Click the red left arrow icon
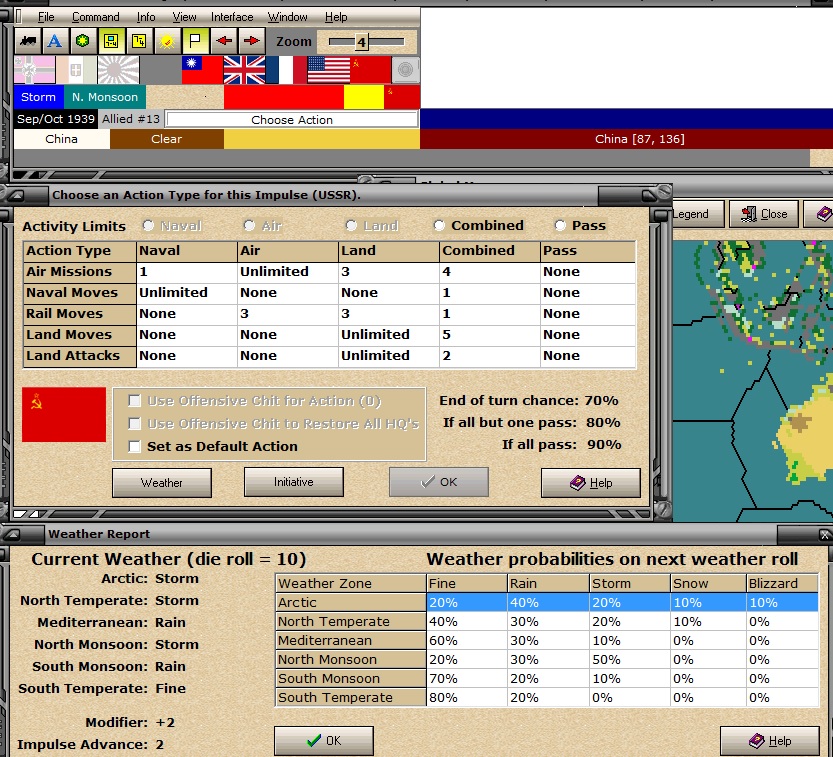The image size is (833, 757). [224, 41]
